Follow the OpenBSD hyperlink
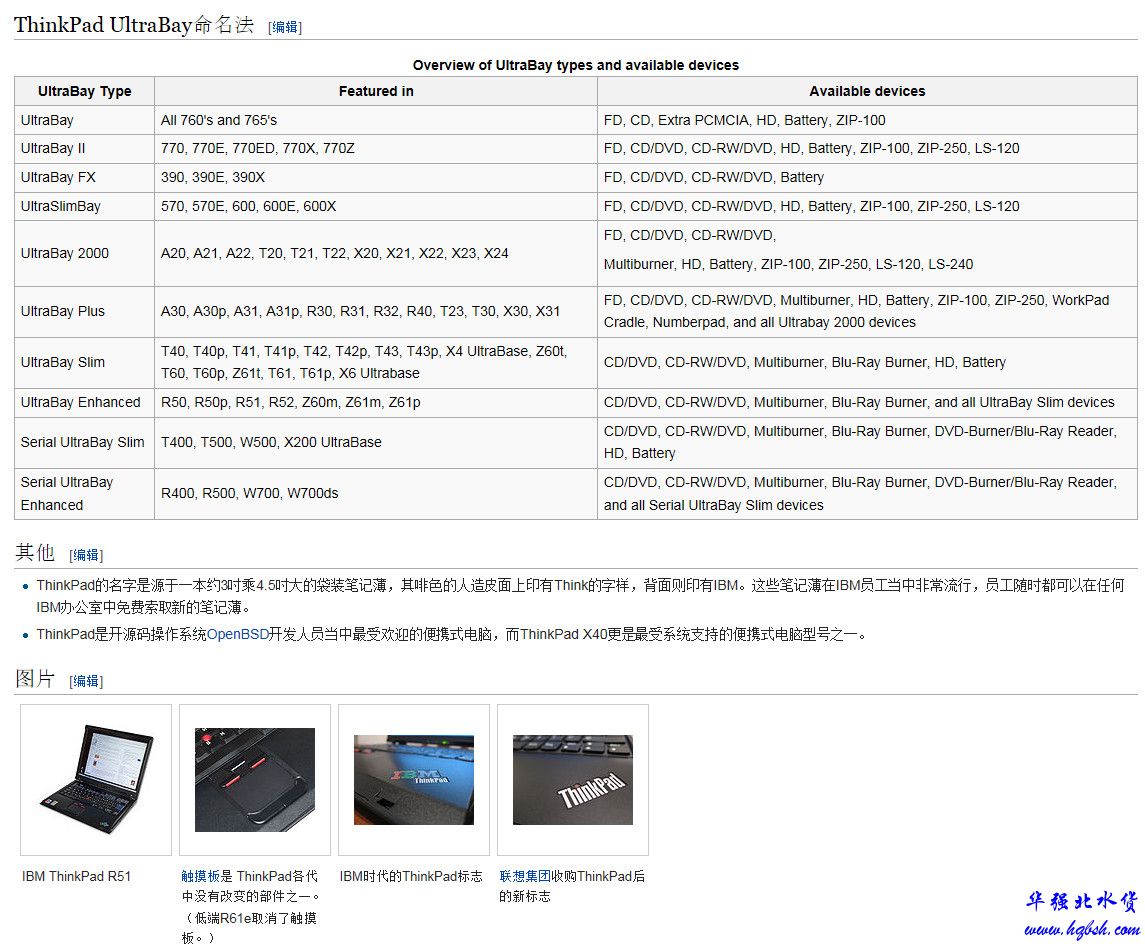1145x947 pixels. (x=237, y=634)
